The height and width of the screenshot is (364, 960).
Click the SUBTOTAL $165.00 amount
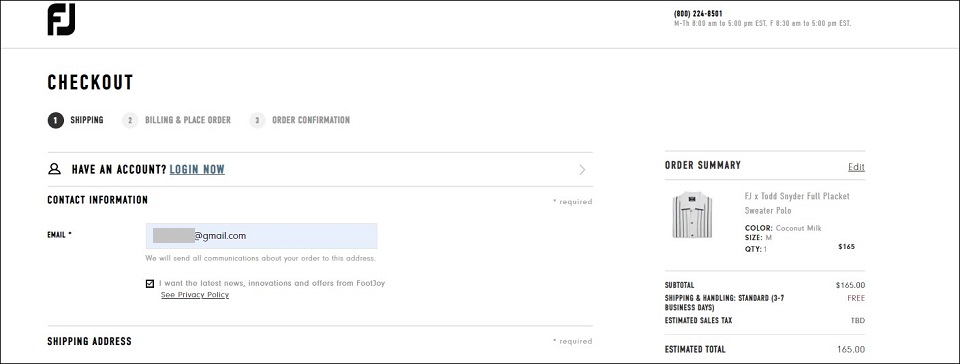[x=850, y=285]
